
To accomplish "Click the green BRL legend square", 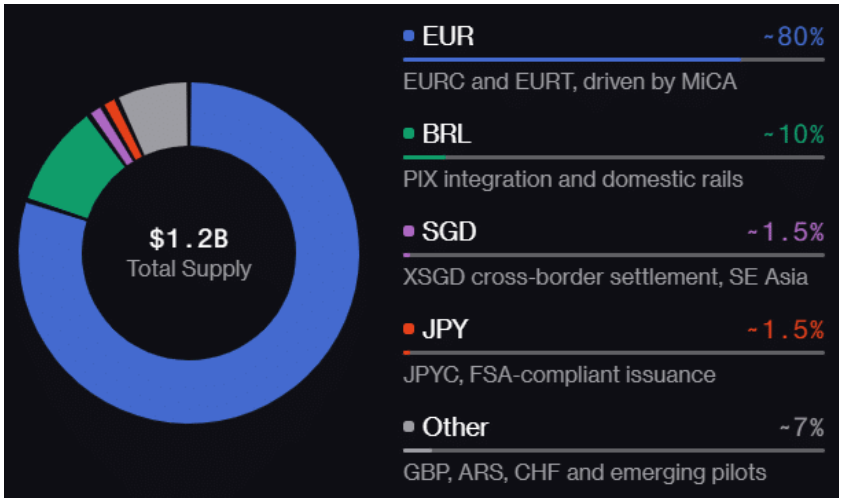I will coord(408,134).
